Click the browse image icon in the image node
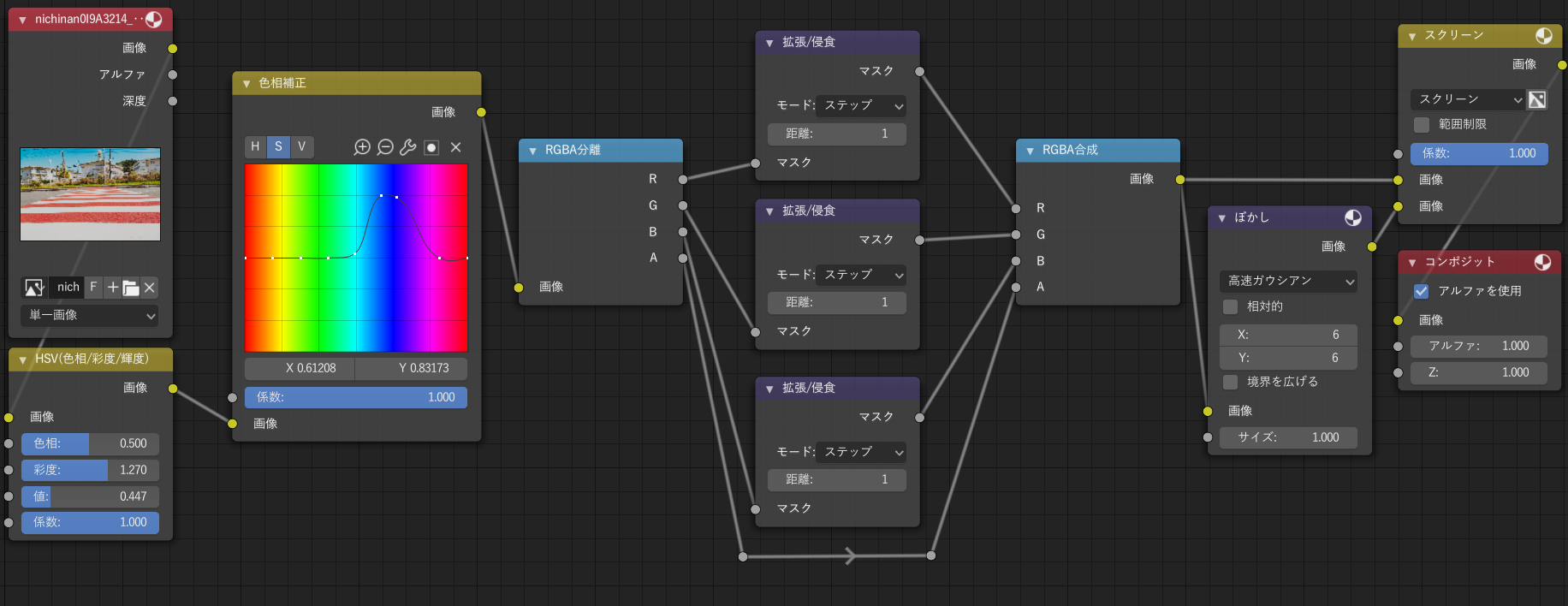Screen dimensions: 1568x606 pyautogui.click(x=34, y=288)
